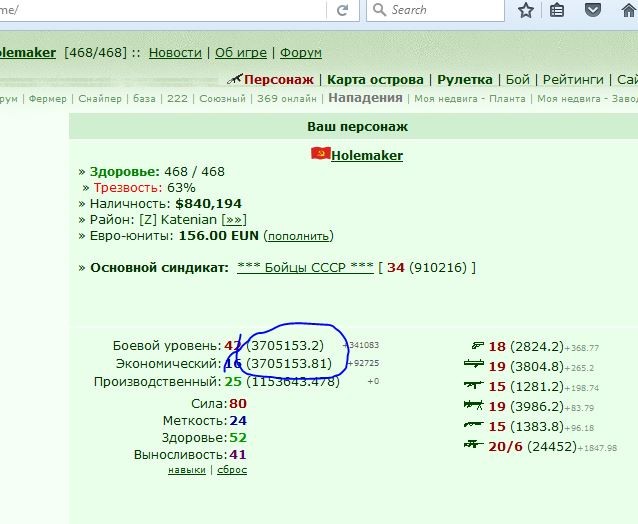Click the сброс link
The height and width of the screenshot is (524, 638).
pos(232,470)
